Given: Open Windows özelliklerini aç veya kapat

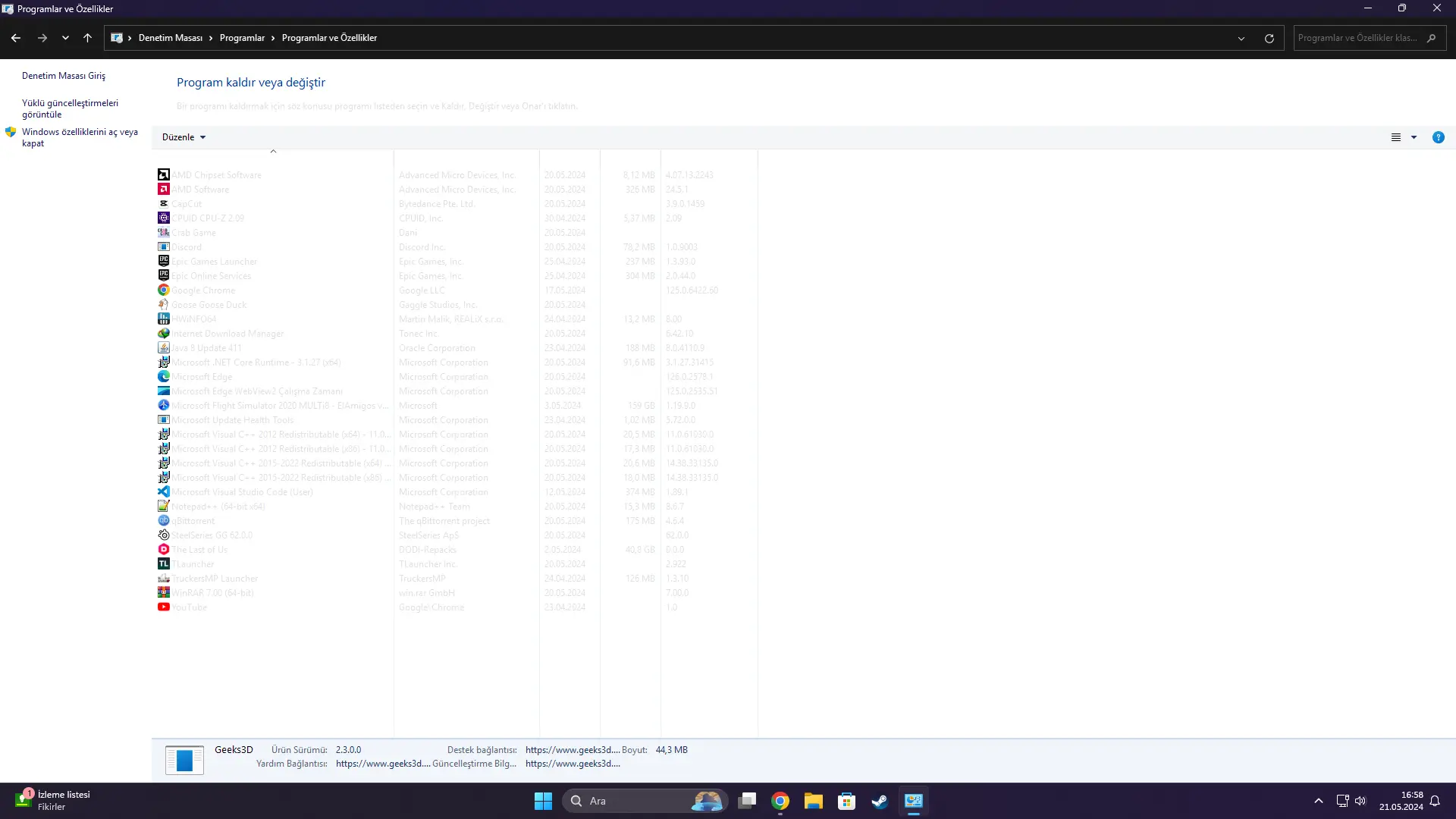Looking at the screenshot, I should (80, 137).
